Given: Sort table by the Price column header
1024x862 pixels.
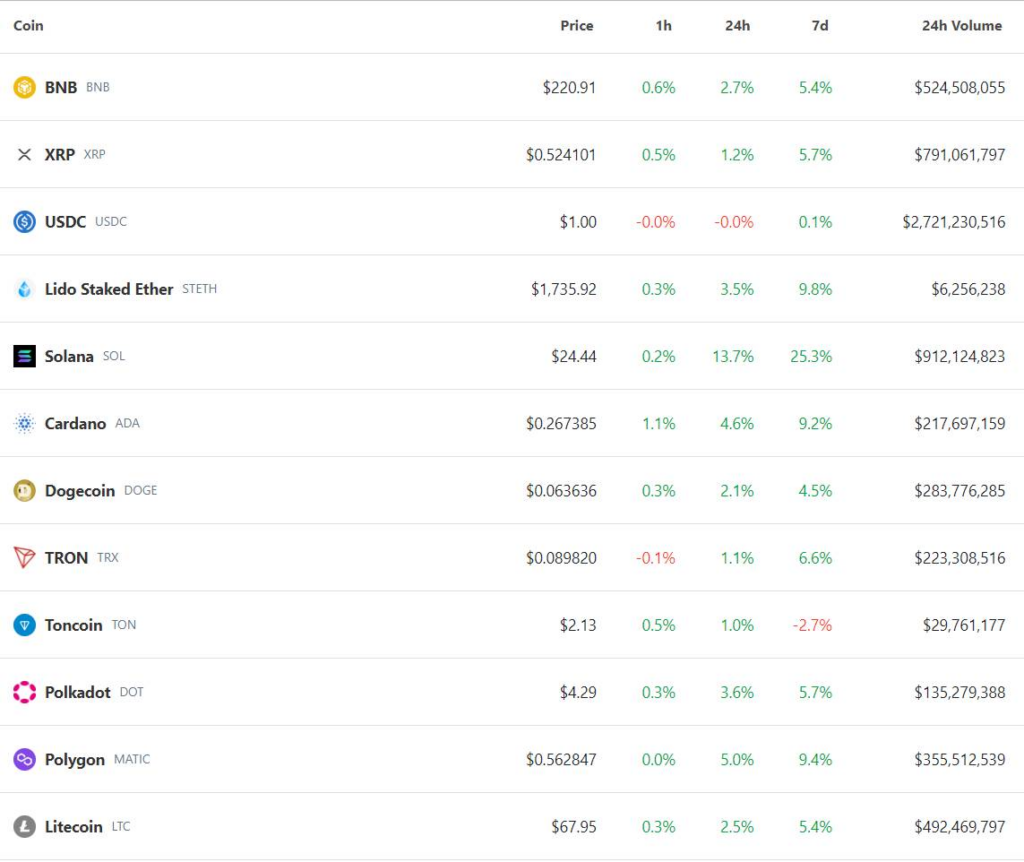Looking at the screenshot, I should [576, 26].
